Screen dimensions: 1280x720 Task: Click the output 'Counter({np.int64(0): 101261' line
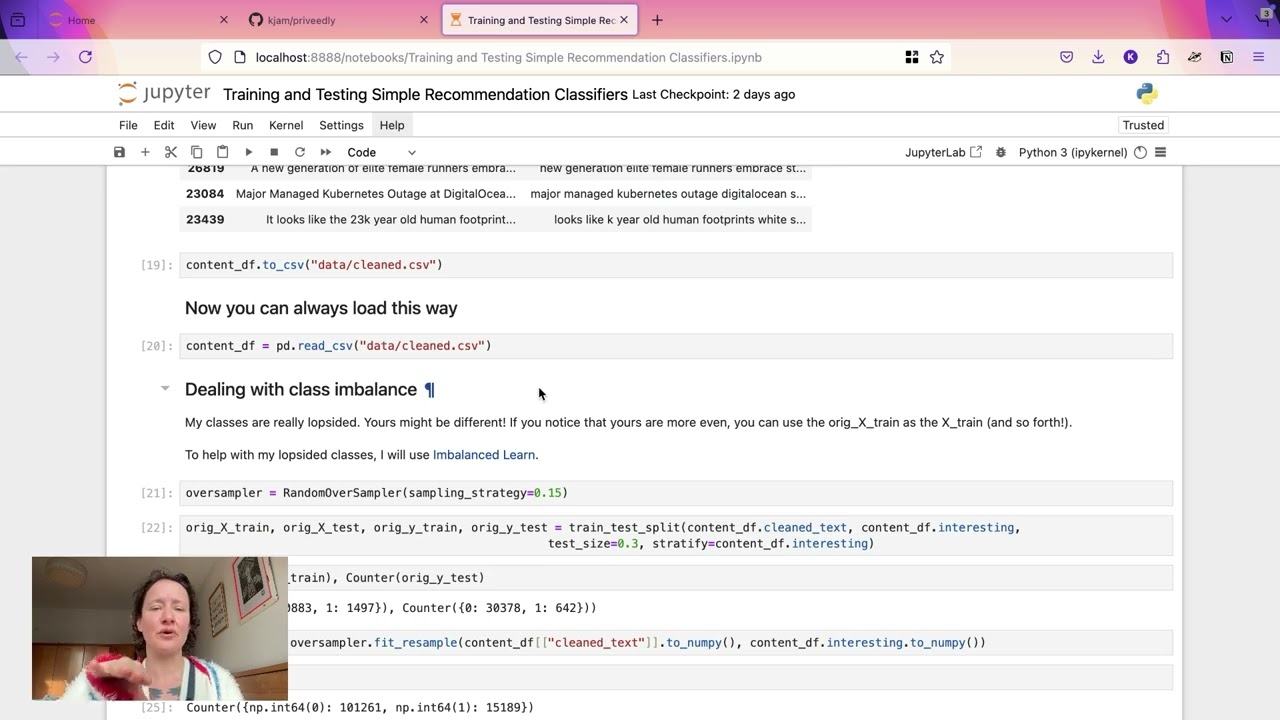point(360,707)
